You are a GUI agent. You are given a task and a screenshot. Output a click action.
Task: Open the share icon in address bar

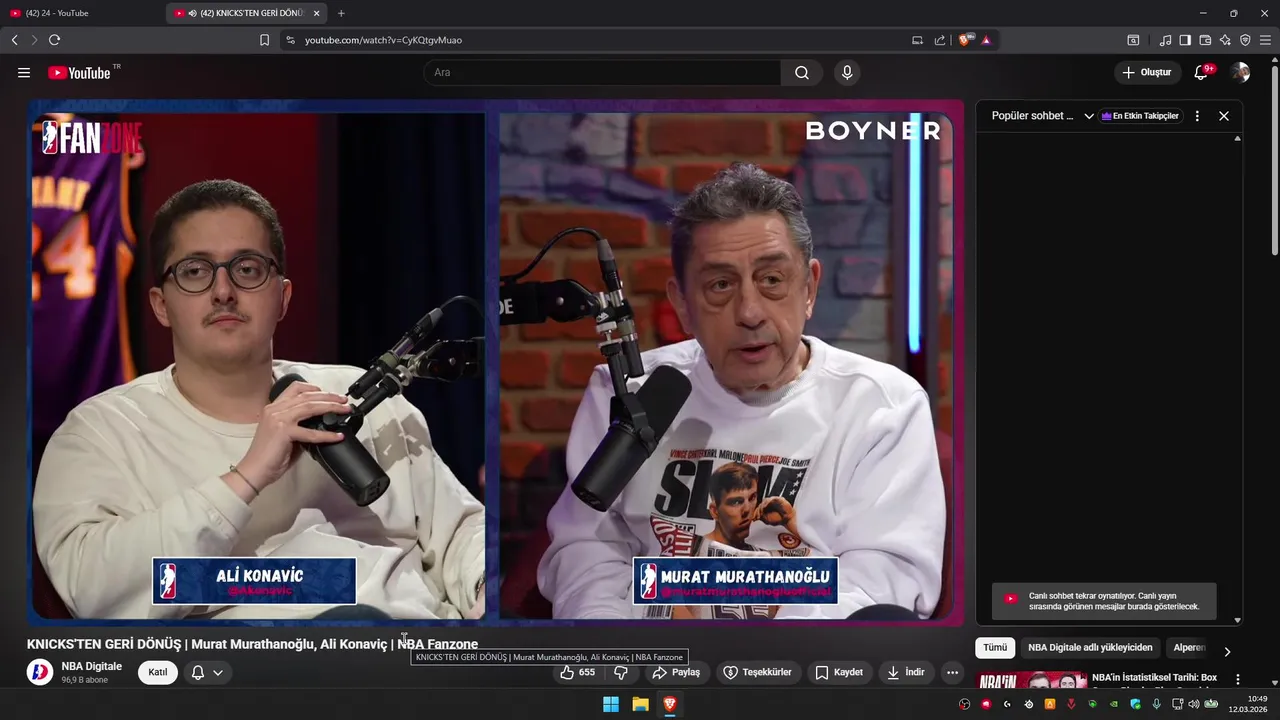[940, 40]
